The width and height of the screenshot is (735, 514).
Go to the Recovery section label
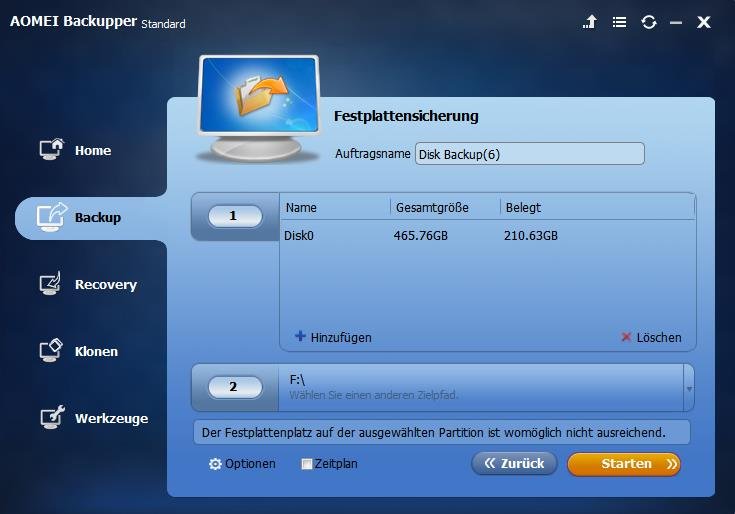coord(106,284)
